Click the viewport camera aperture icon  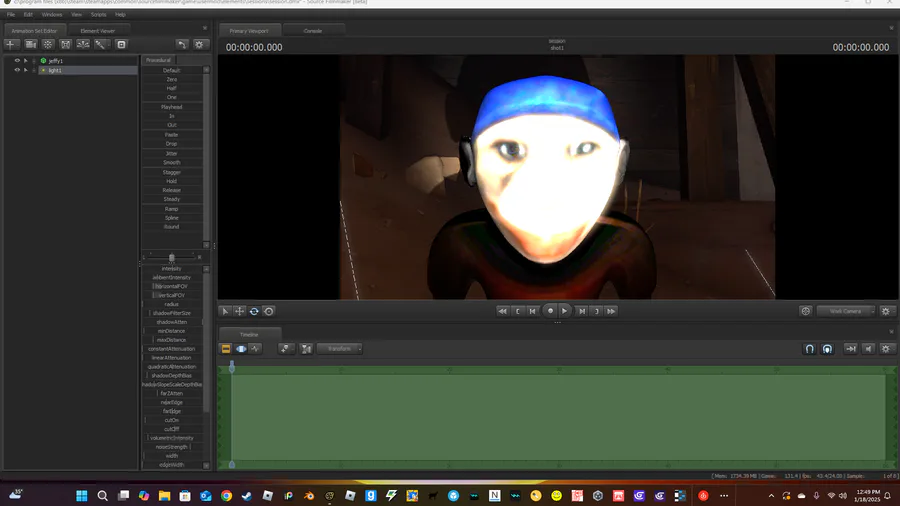805,311
